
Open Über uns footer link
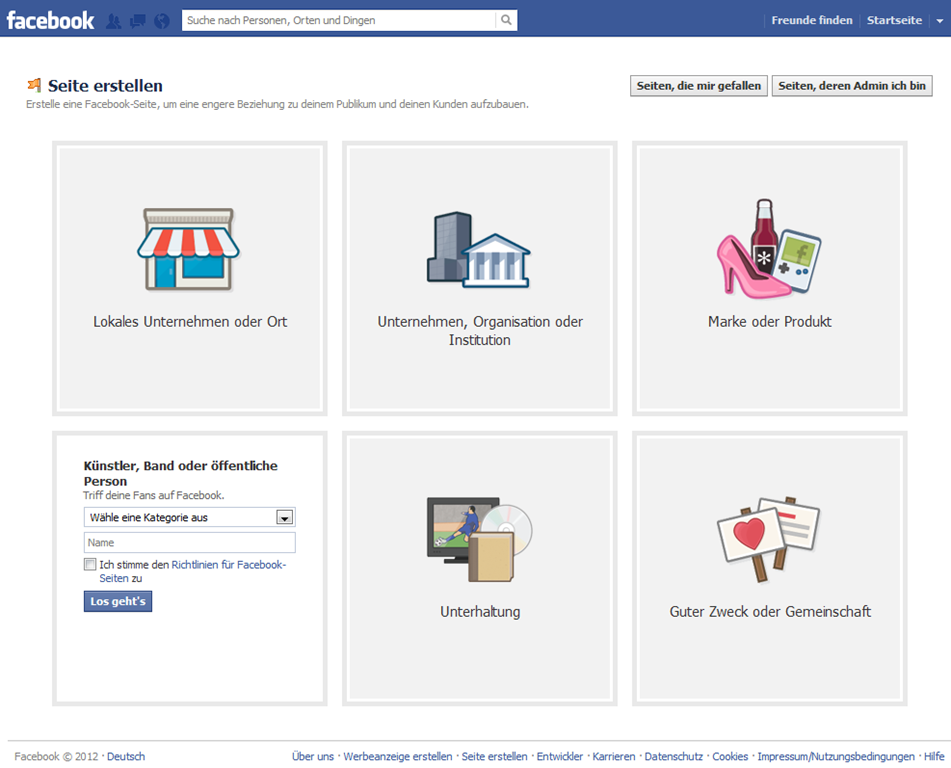pyautogui.click(x=312, y=756)
